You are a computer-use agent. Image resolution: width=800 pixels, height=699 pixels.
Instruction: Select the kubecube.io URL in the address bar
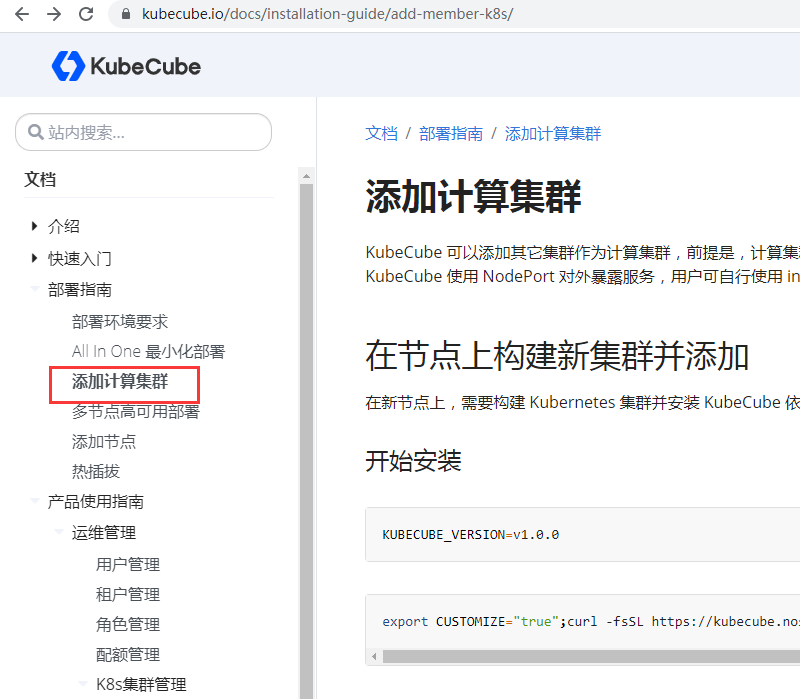click(328, 14)
